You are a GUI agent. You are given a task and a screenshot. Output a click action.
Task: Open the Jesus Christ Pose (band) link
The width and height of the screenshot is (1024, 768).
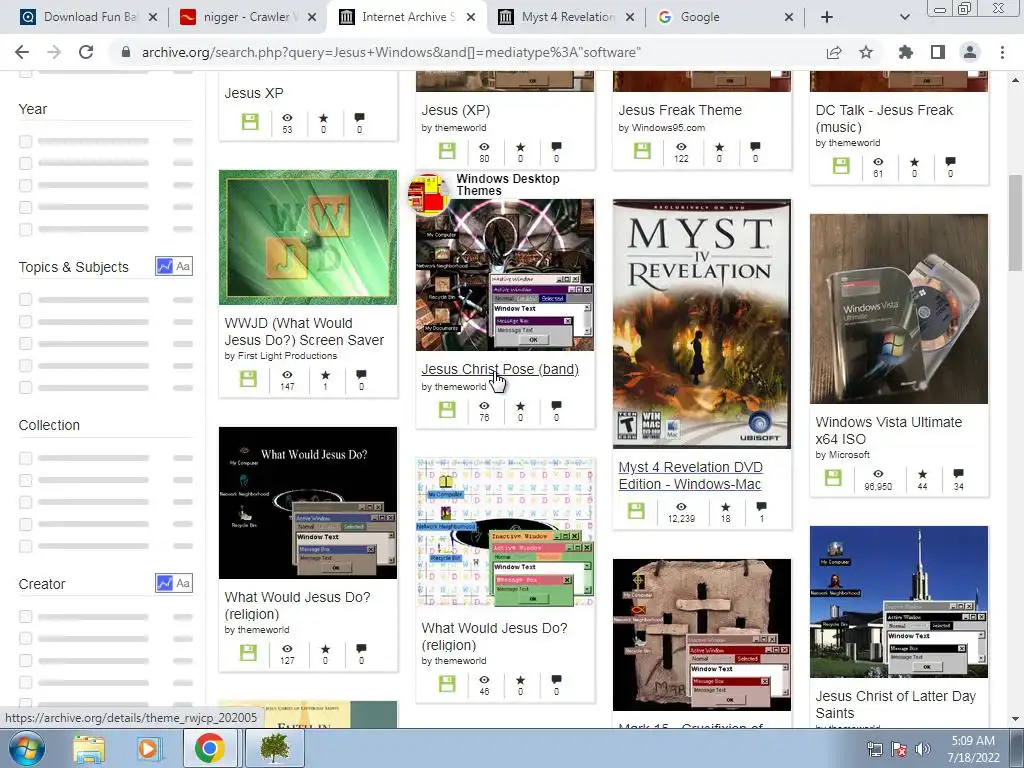[500, 369]
